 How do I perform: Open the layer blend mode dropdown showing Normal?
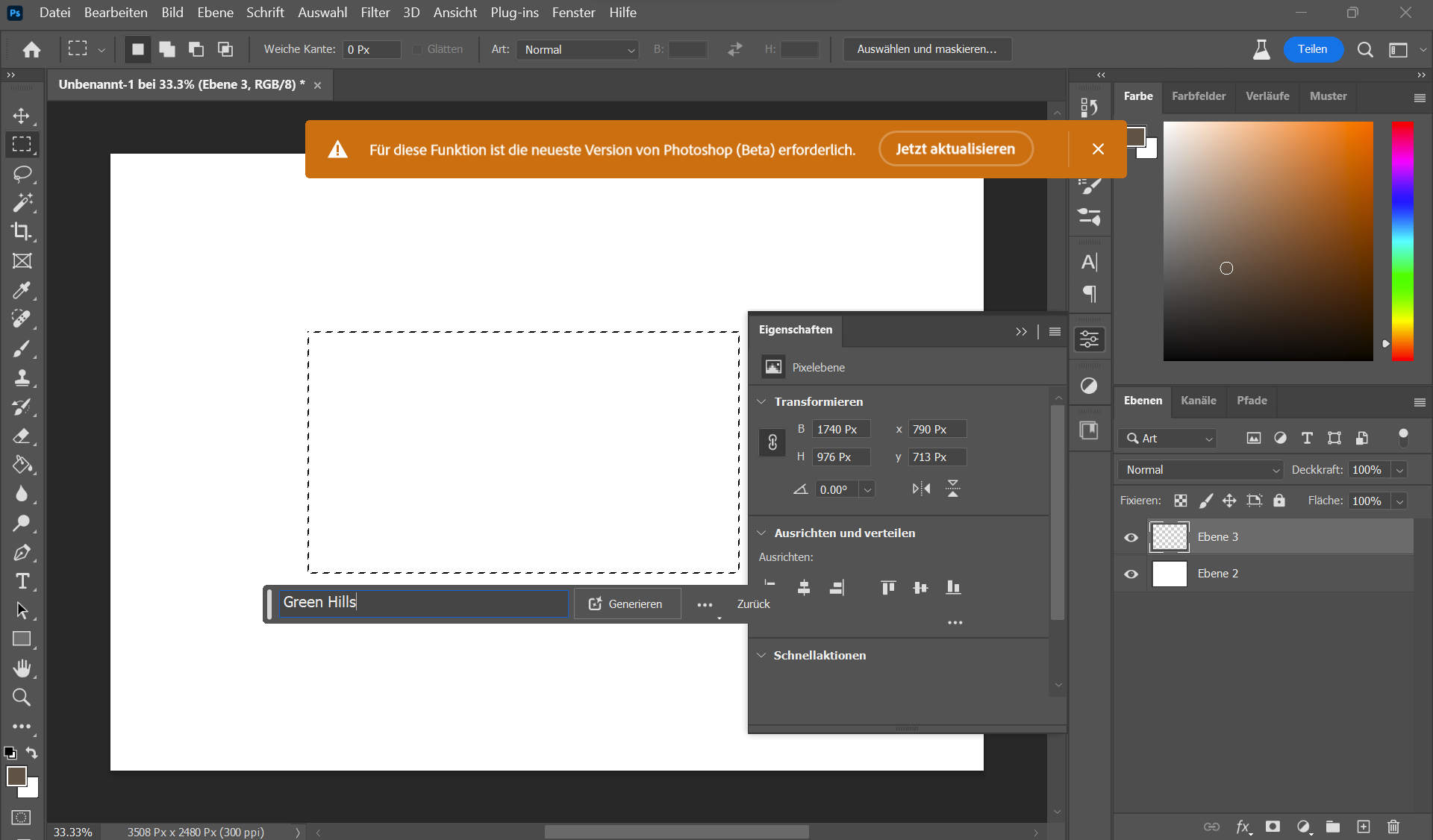(x=1199, y=469)
